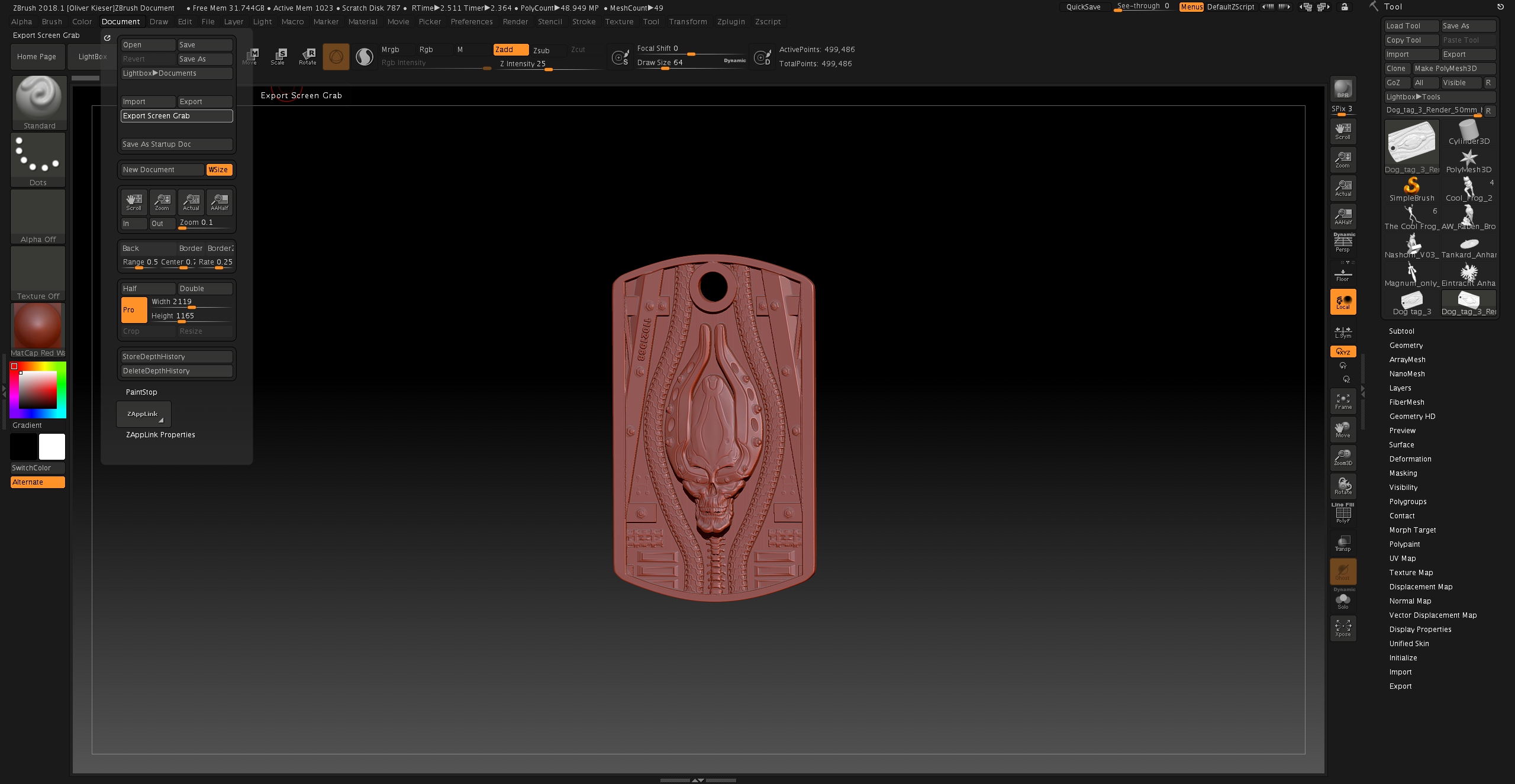Open the Zplugin menu

[731, 21]
